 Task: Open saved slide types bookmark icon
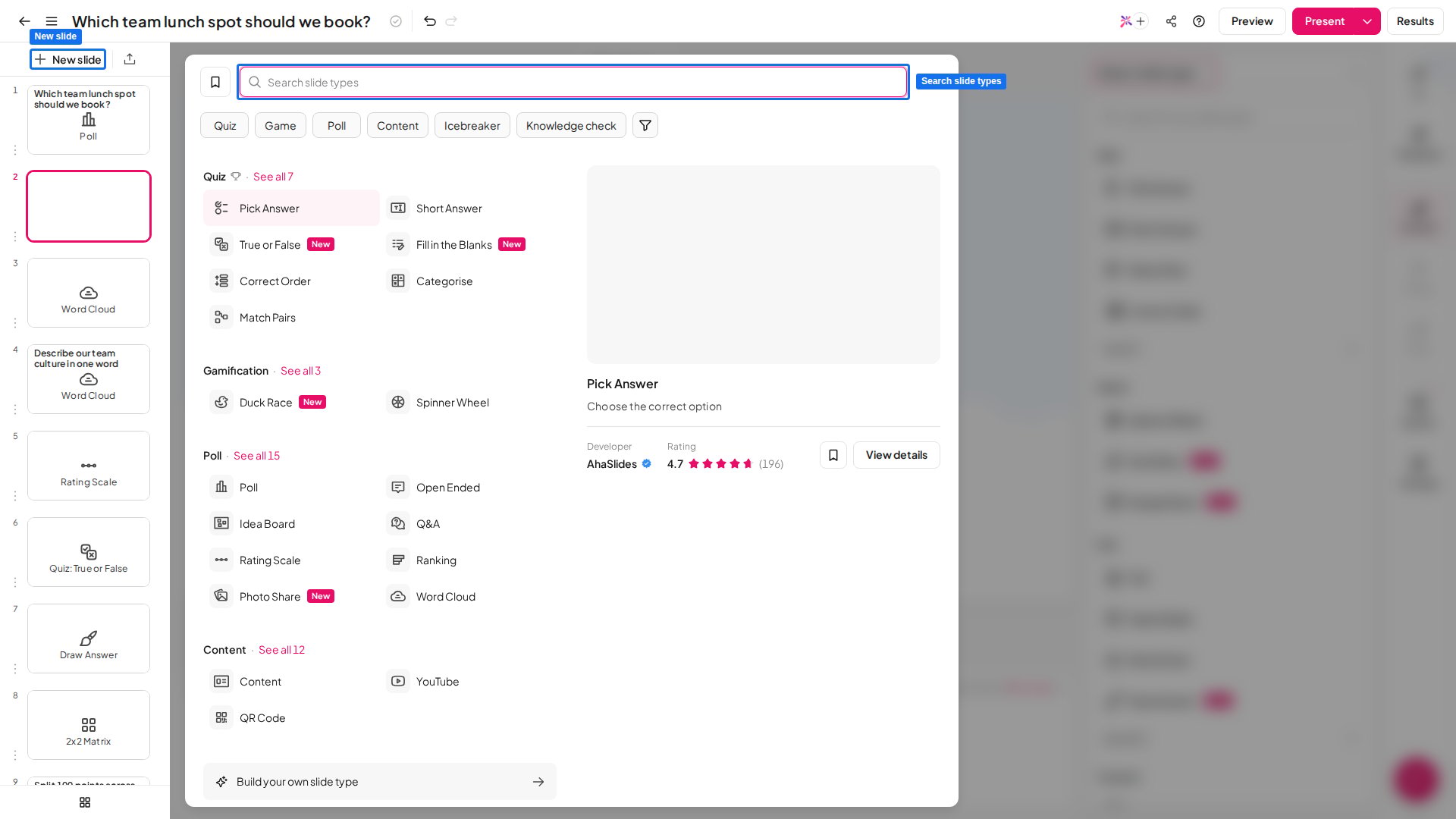point(215,82)
